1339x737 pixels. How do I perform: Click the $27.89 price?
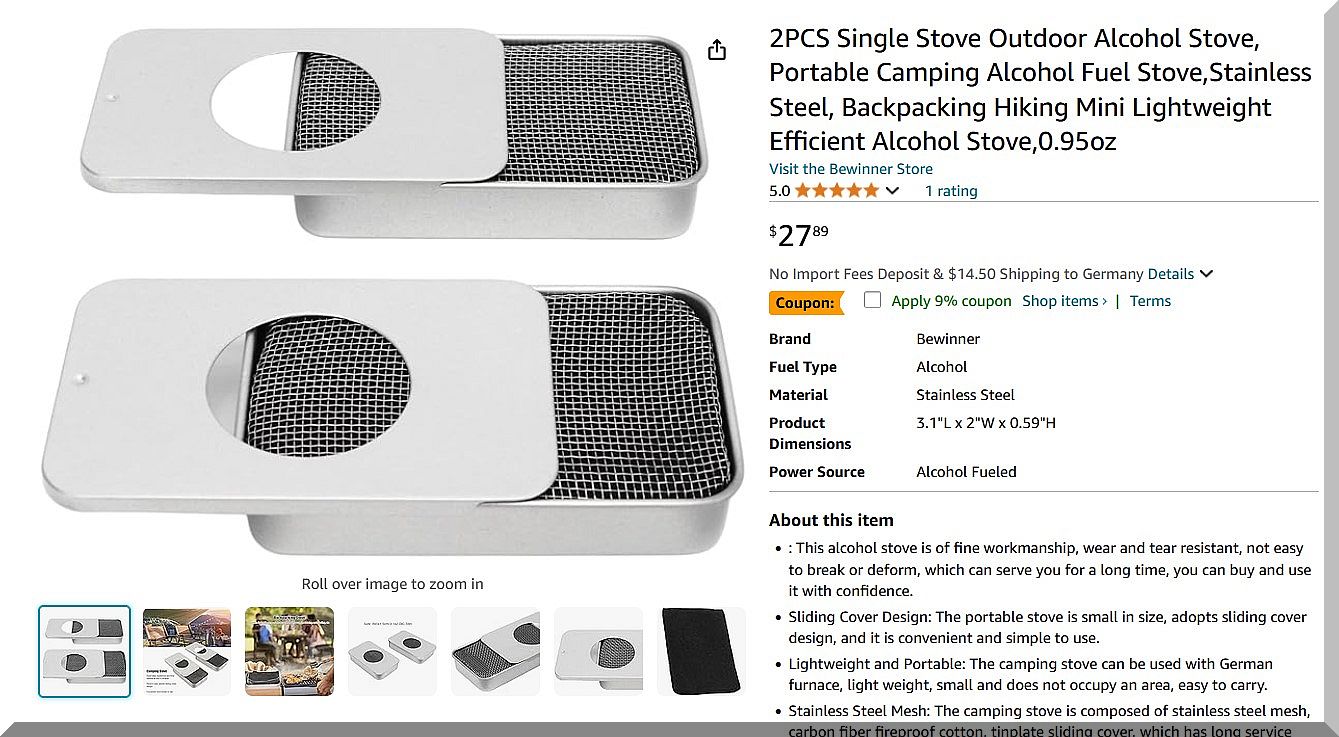[x=798, y=236]
